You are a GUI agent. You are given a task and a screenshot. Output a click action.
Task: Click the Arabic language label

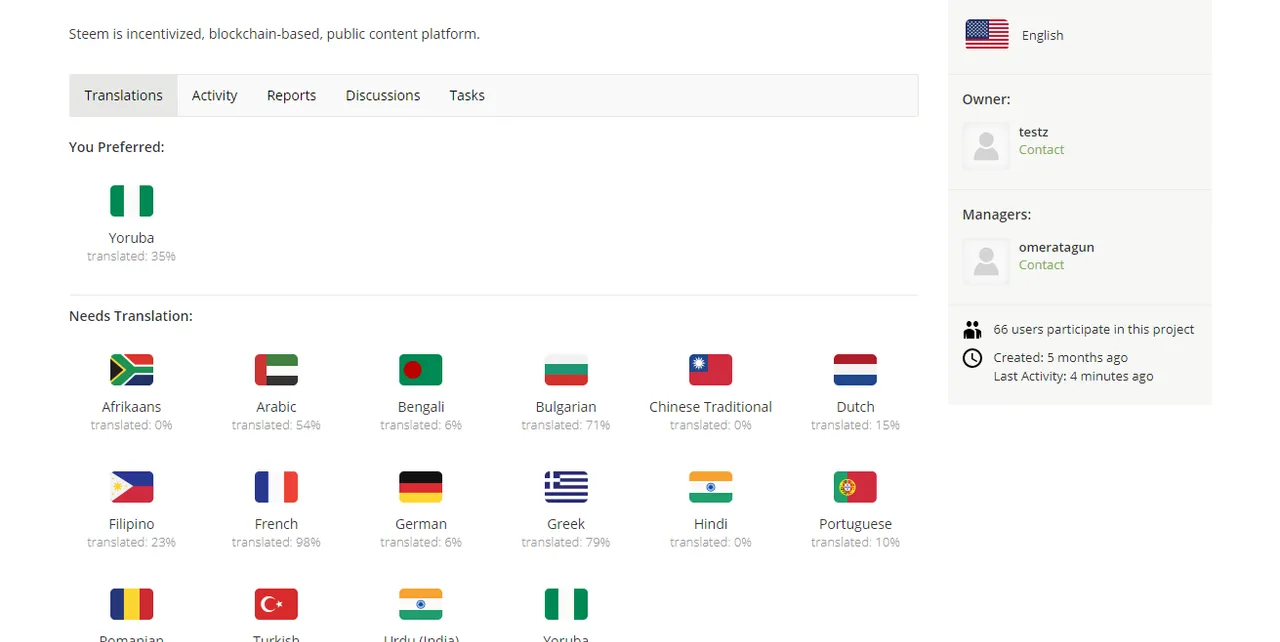tap(276, 407)
